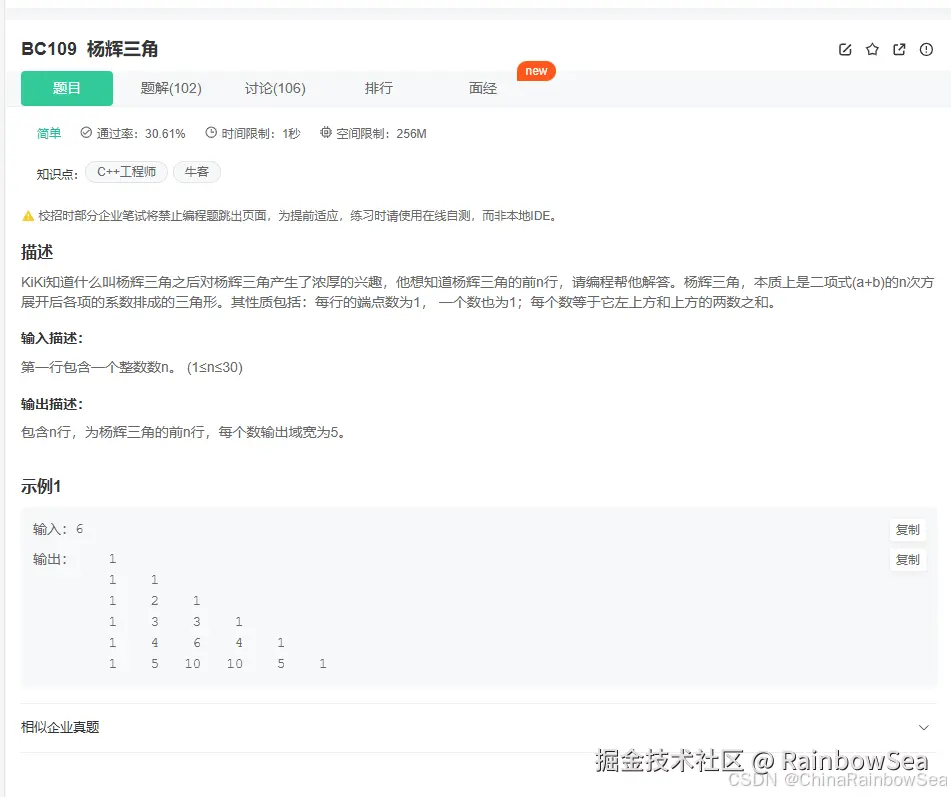Open the 讨论(106) tab
951x797 pixels.
pos(275,88)
